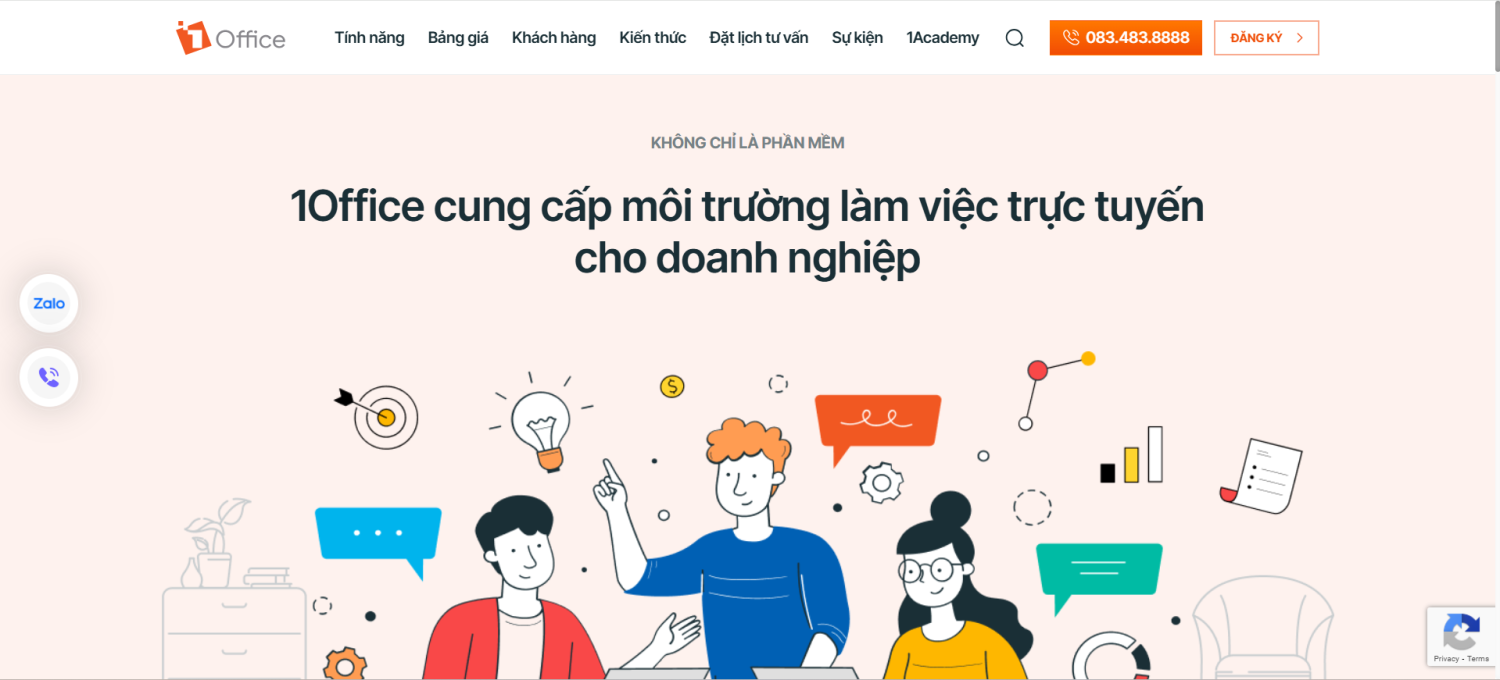Click the 083.483.8888 hotline button
Screen dimensions: 1500x680
1126,38
